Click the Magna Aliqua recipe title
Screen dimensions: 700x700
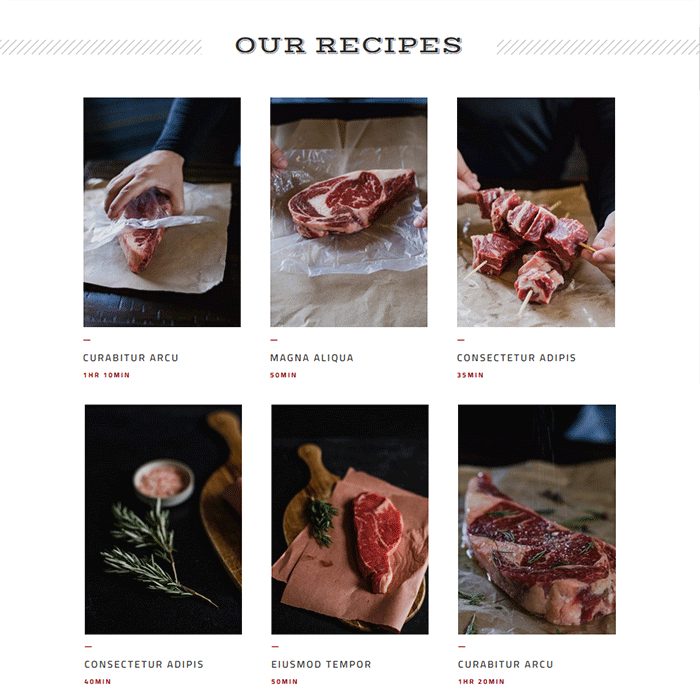click(x=312, y=358)
